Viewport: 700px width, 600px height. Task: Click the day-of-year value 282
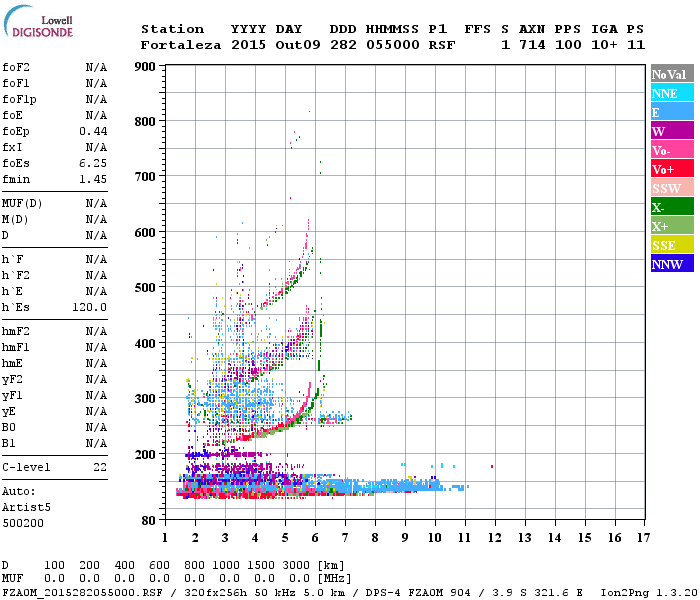(343, 45)
